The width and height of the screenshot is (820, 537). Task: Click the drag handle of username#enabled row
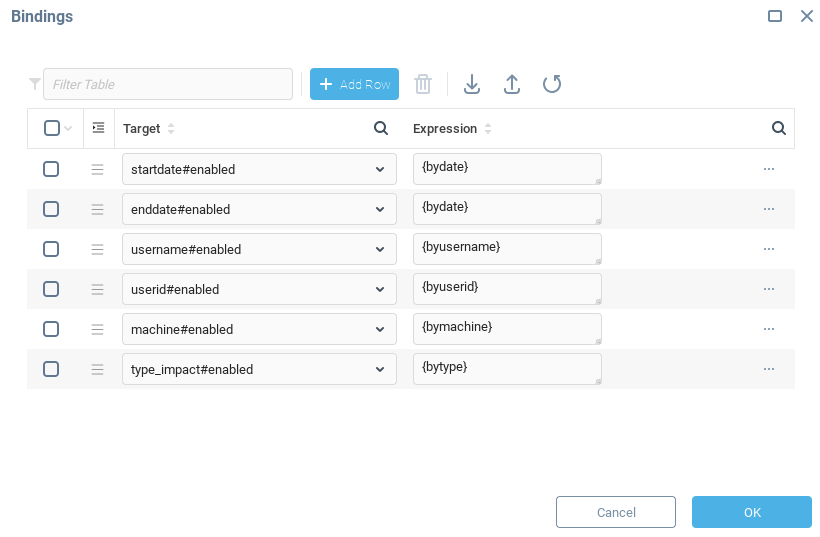click(x=98, y=249)
